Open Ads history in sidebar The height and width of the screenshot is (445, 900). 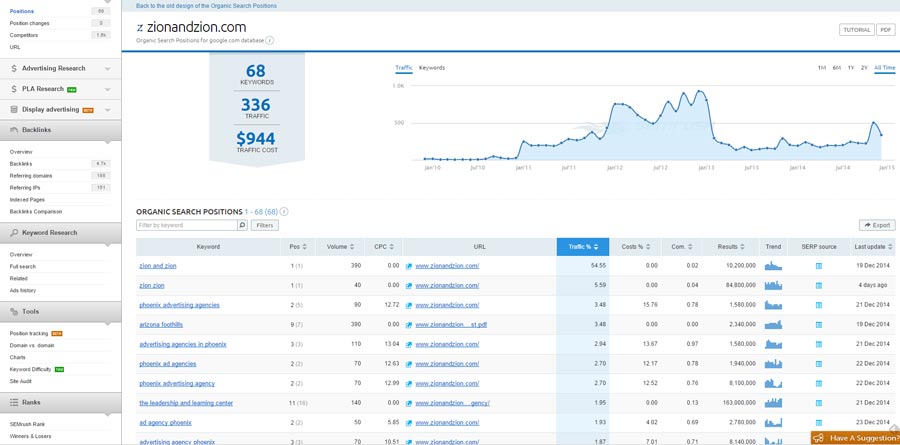(x=22, y=291)
